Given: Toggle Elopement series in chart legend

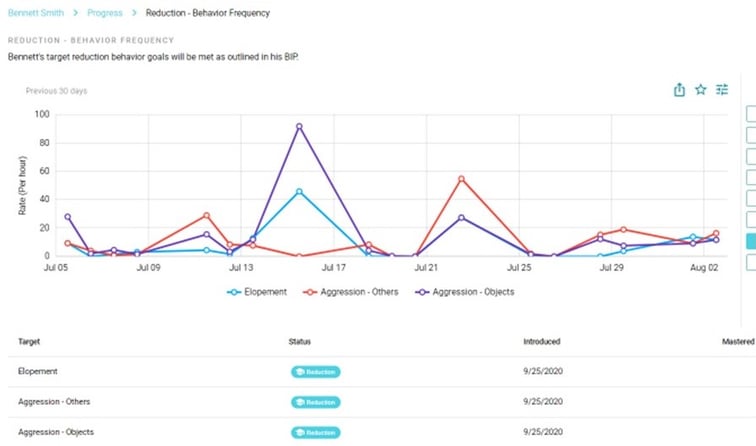Looking at the screenshot, I should click(257, 292).
